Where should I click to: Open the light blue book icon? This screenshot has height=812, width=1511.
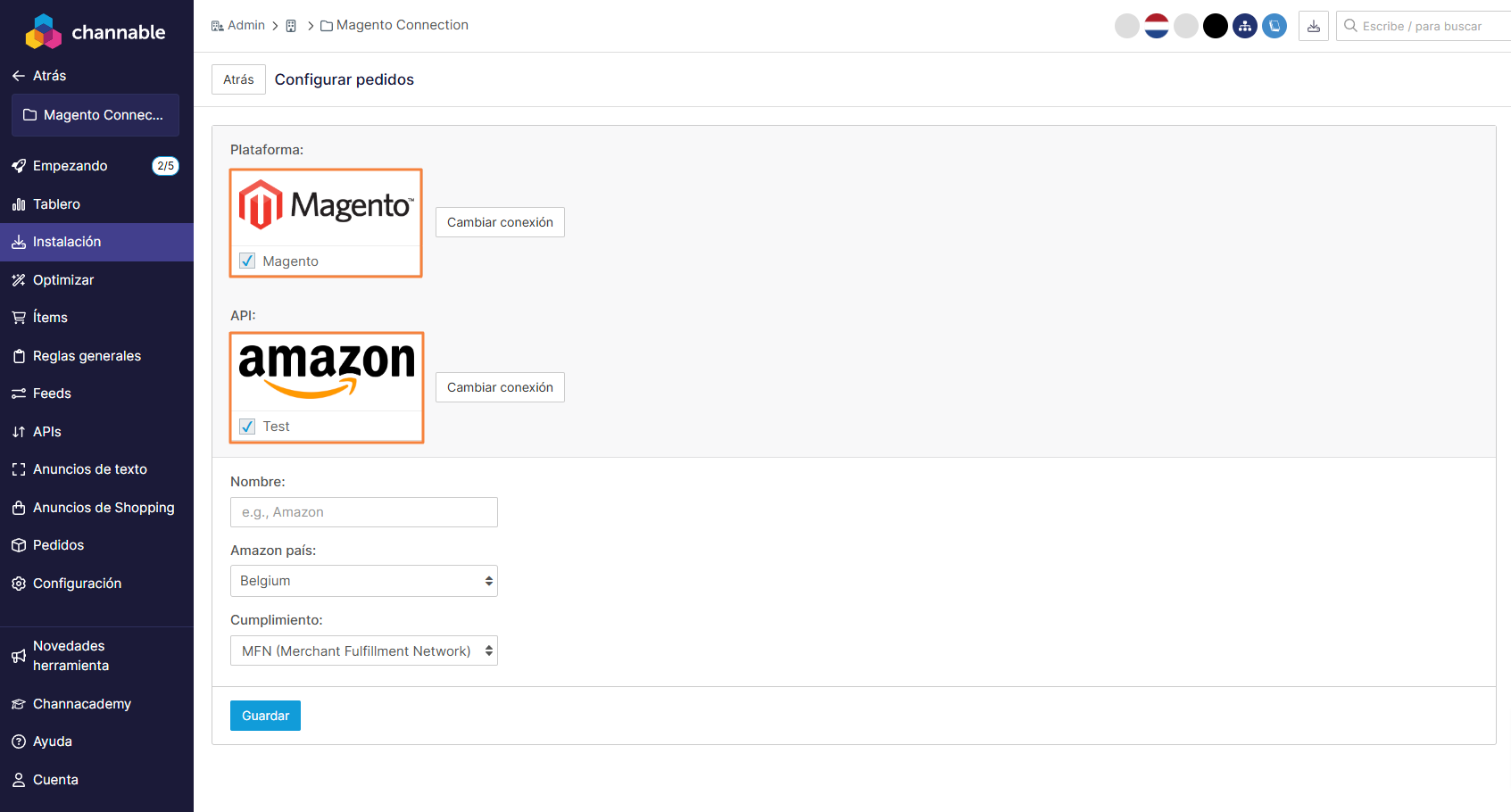(1274, 26)
